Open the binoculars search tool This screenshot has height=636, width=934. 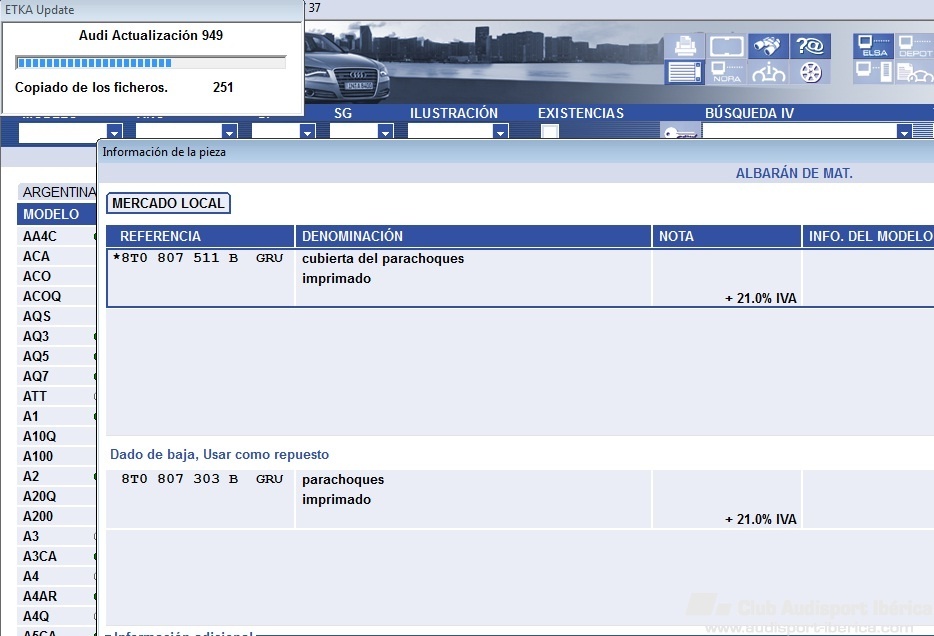coord(768,46)
